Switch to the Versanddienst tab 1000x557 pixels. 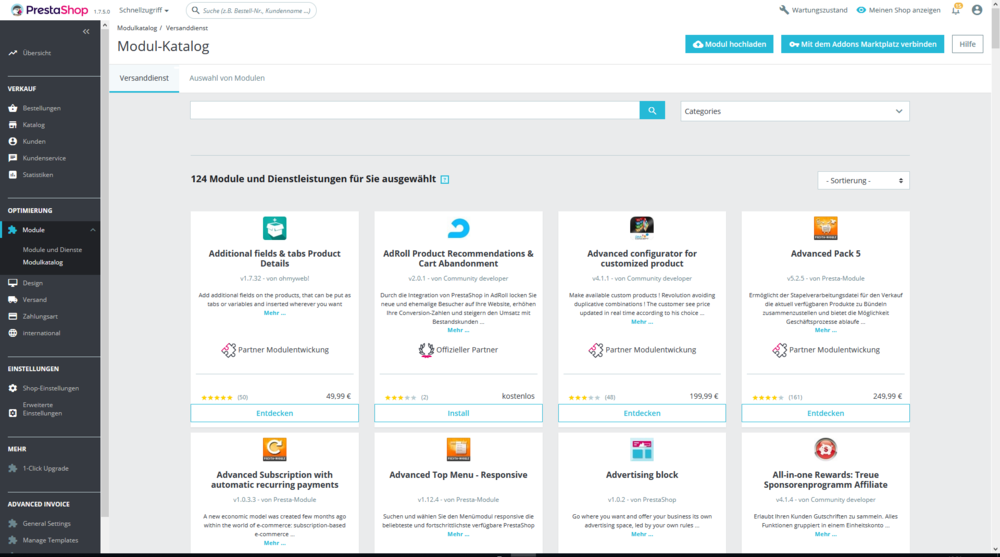[144, 78]
